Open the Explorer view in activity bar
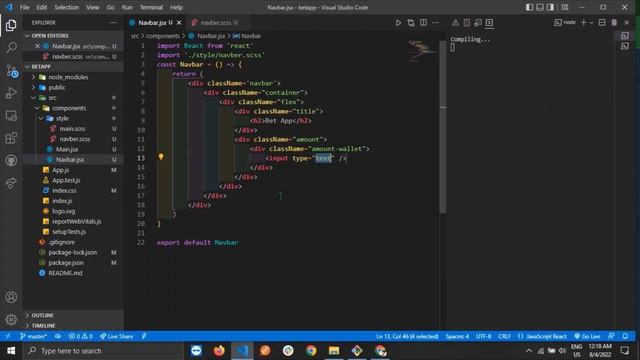This screenshot has height=360, width=640. pyautogui.click(x=11, y=25)
